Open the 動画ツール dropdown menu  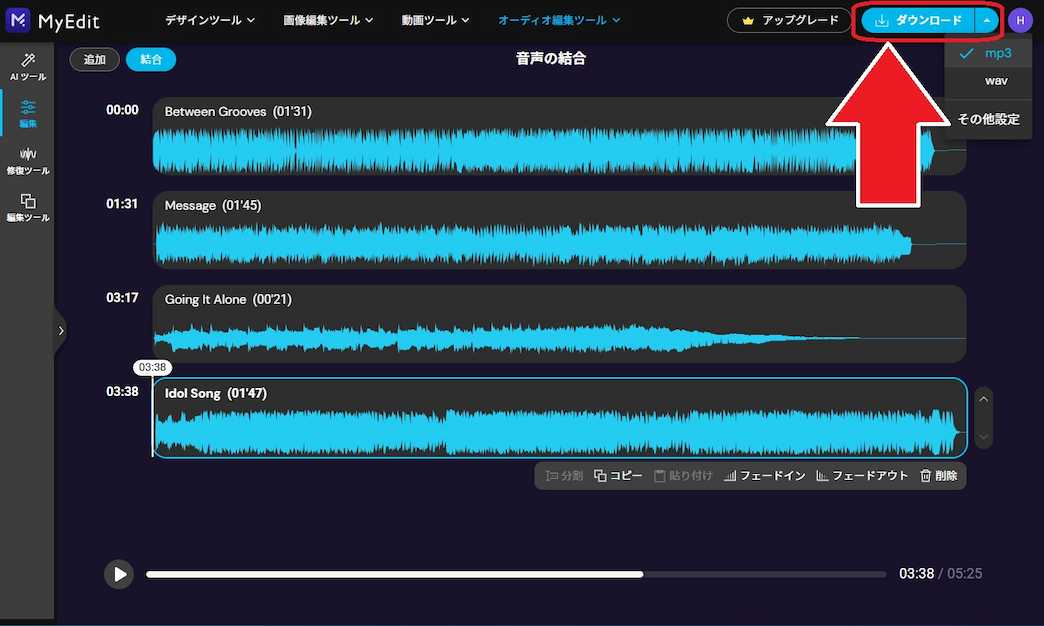435,19
